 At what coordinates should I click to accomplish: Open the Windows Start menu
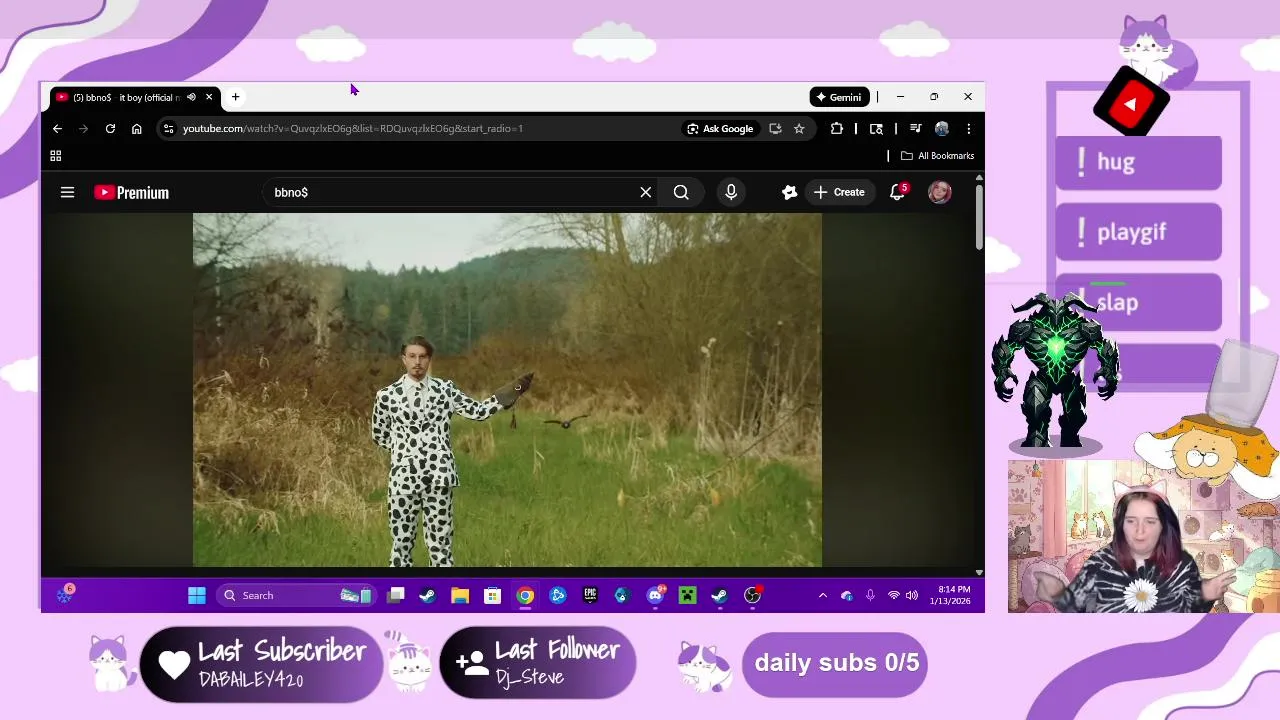tap(196, 595)
